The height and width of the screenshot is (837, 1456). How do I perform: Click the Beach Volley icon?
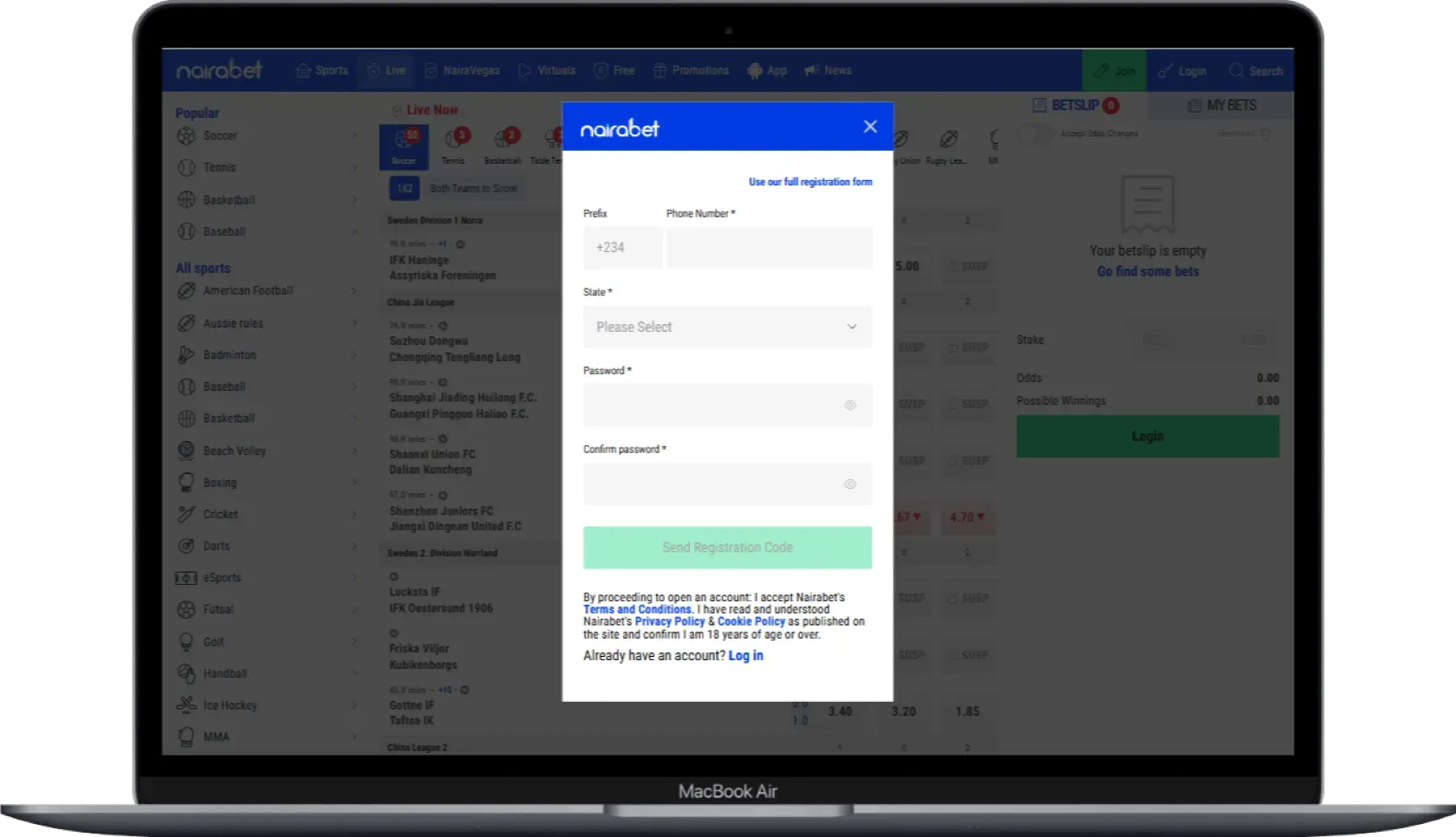tap(186, 451)
